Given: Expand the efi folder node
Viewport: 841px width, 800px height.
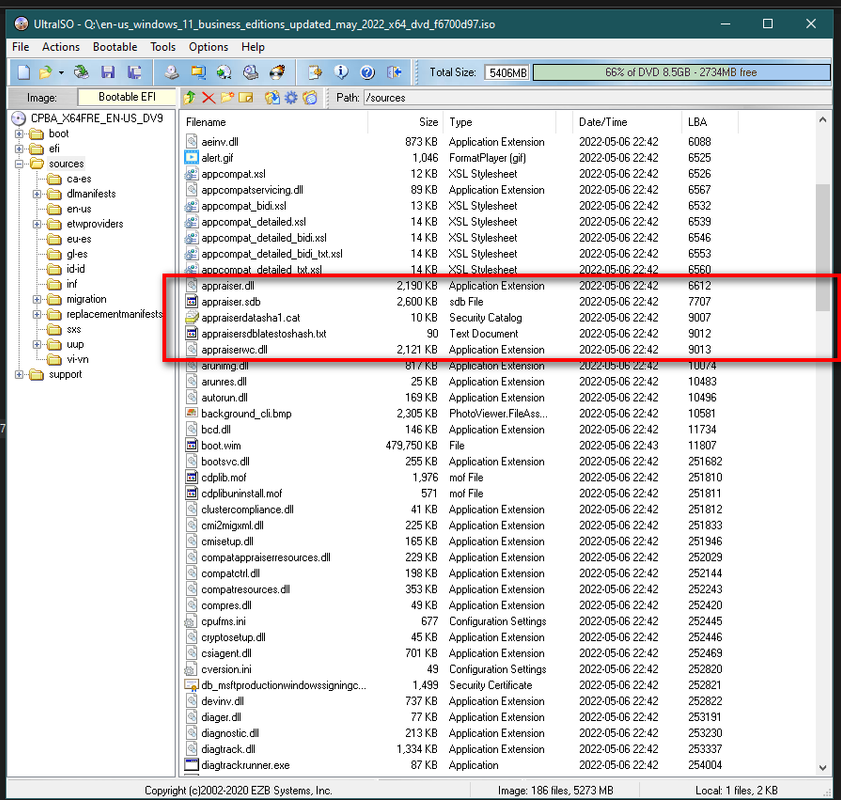Looking at the screenshot, I should click(x=19, y=149).
